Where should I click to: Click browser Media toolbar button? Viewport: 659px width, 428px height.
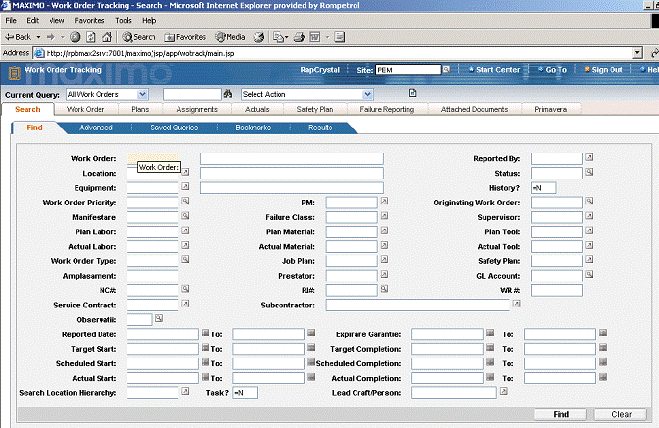point(230,37)
